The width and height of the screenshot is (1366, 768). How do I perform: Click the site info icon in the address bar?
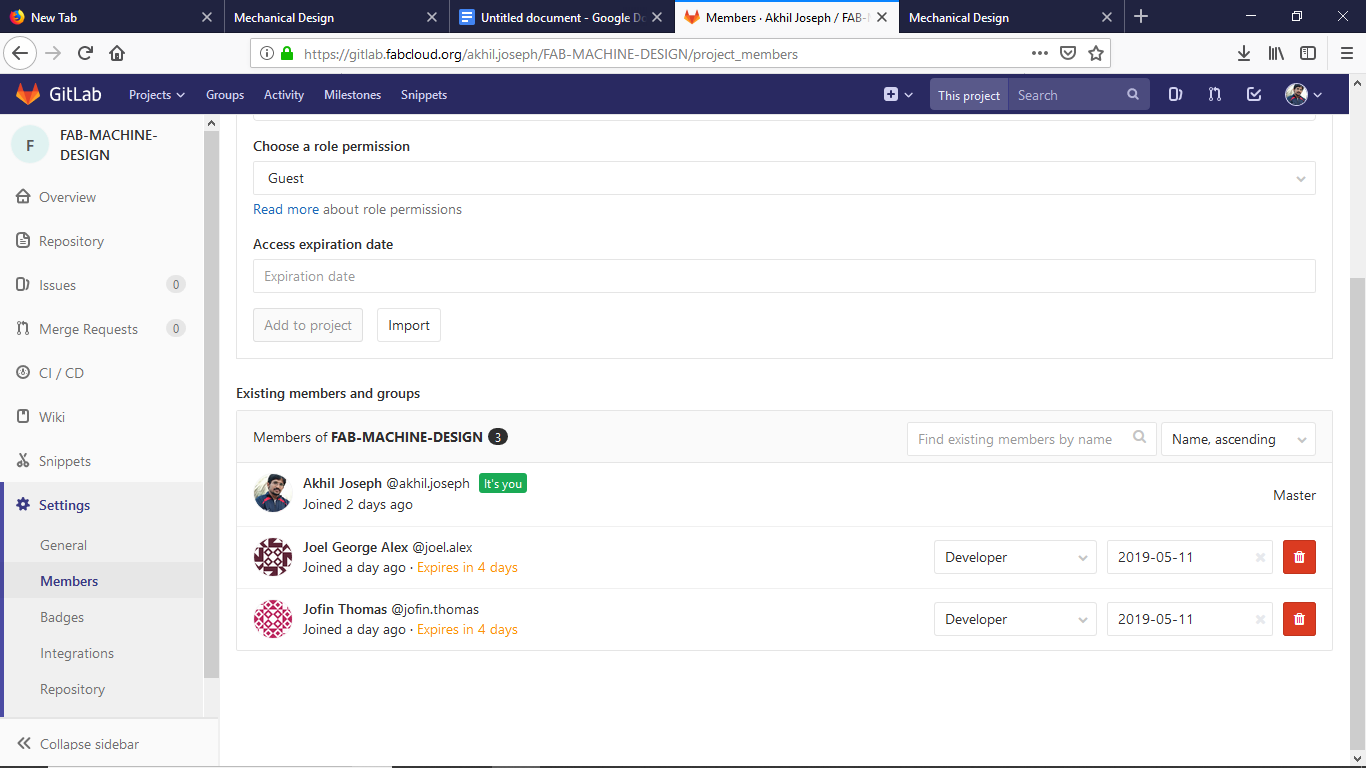click(267, 53)
